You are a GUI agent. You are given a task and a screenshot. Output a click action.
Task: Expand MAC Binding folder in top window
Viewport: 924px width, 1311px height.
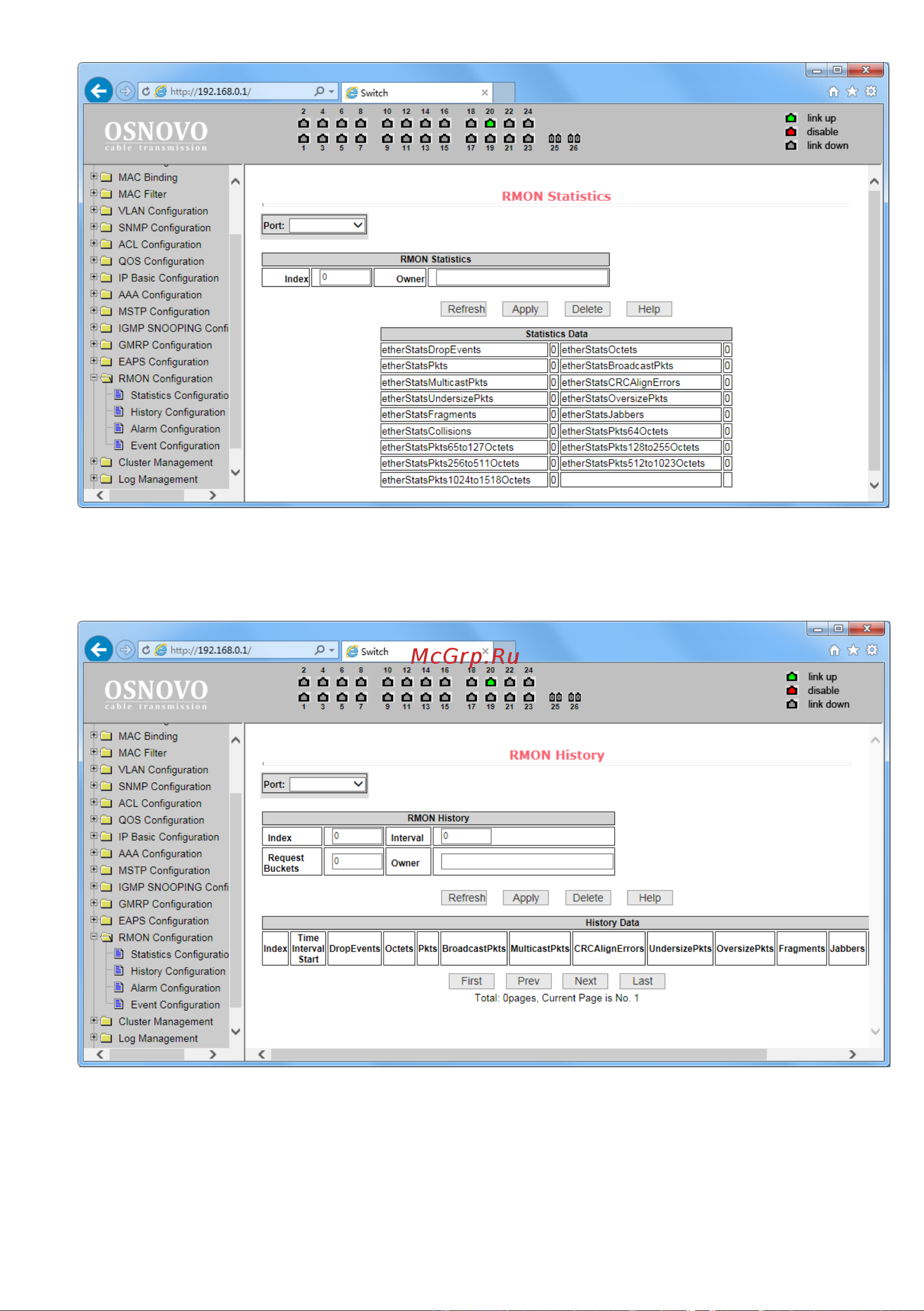click(x=94, y=177)
